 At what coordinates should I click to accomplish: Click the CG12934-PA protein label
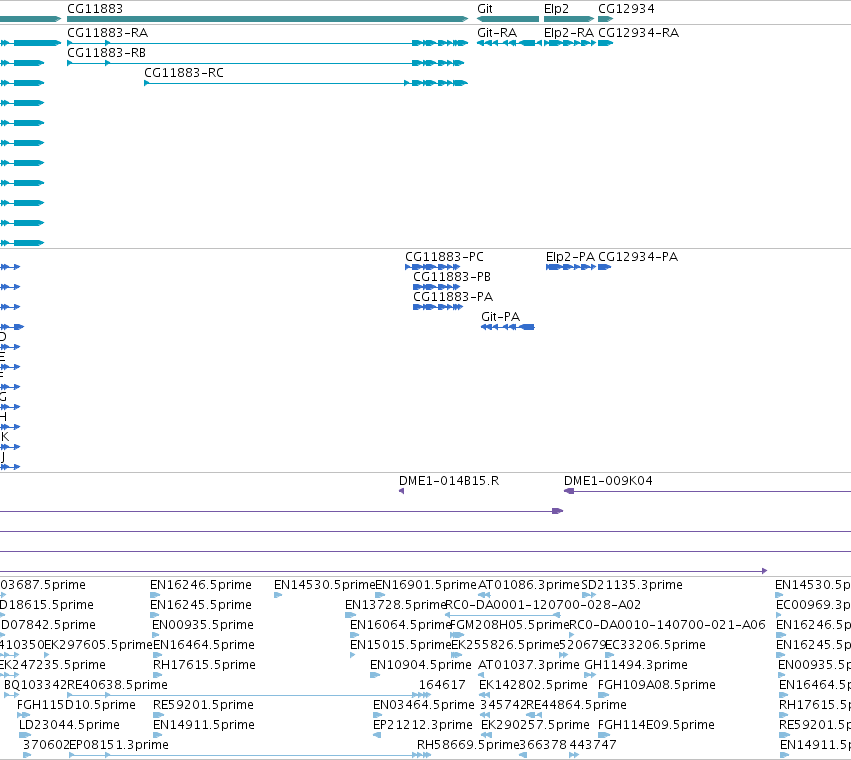638,257
